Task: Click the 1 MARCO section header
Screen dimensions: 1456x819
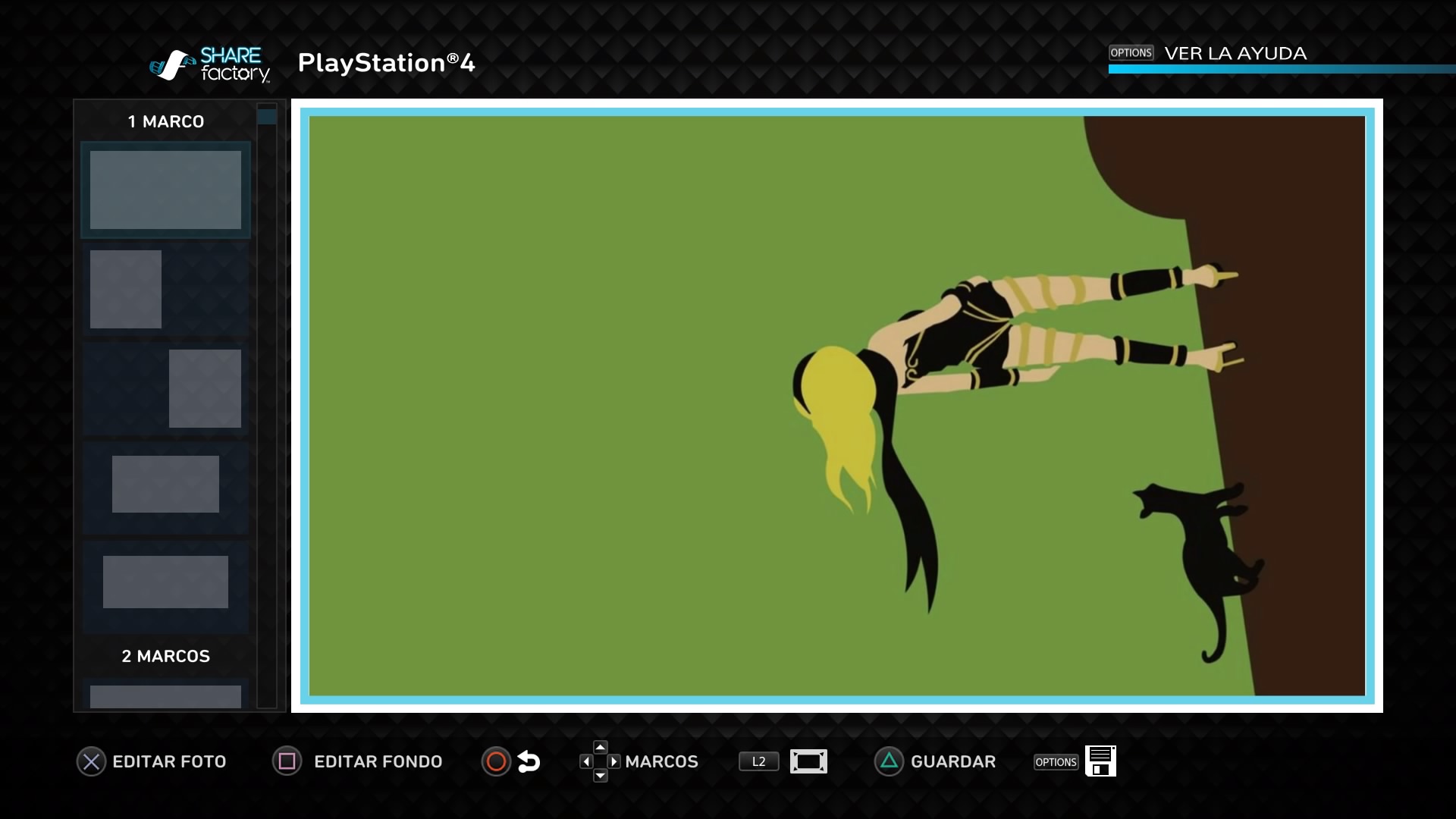Action: (x=165, y=121)
